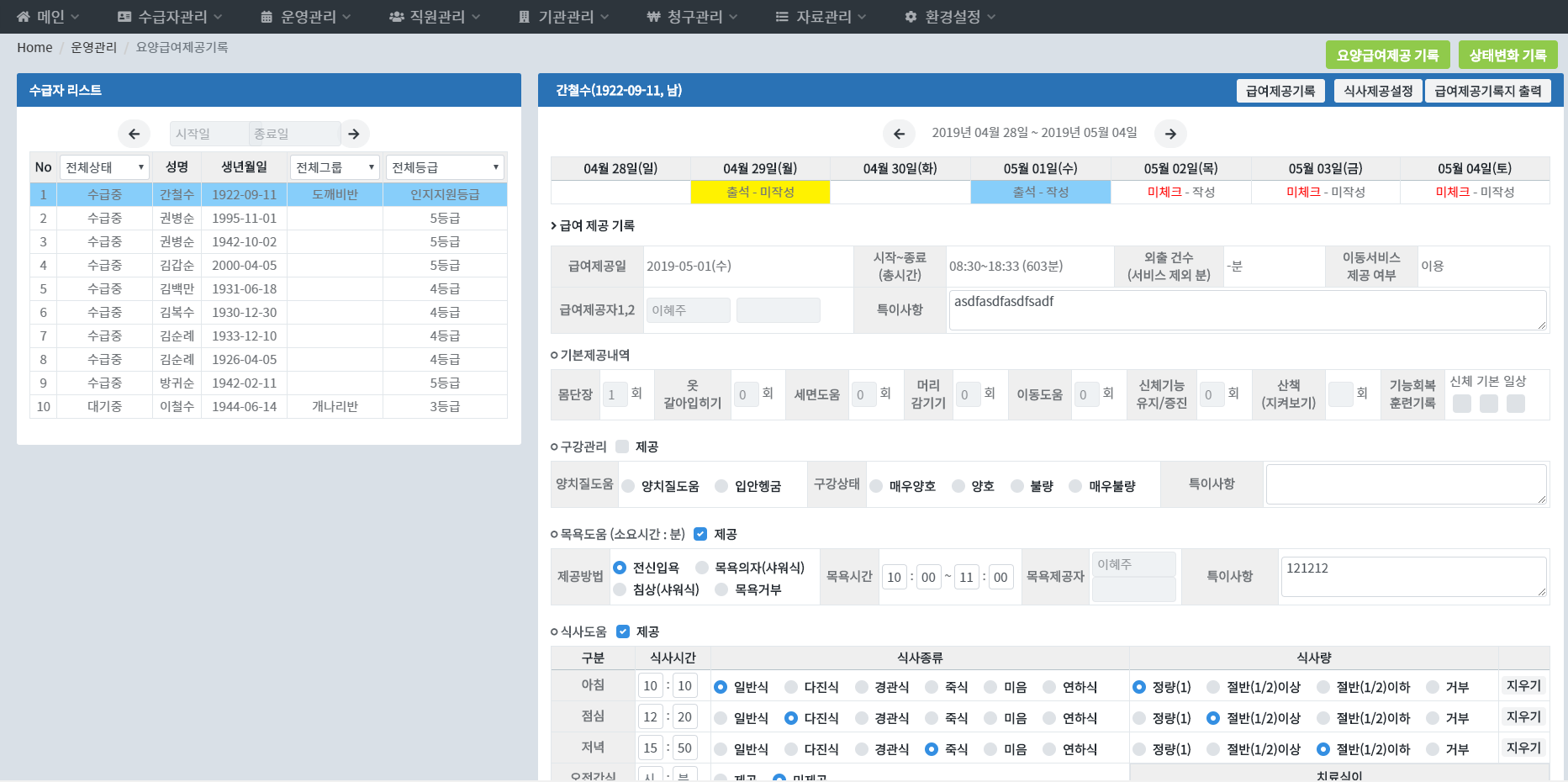1568x782 pixels.
Task: Open the 청구관리 menu
Action: (x=693, y=17)
